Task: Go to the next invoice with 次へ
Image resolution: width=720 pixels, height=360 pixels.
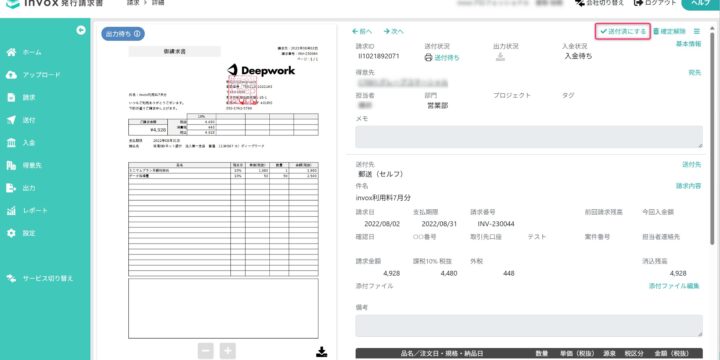Action: pos(394,32)
